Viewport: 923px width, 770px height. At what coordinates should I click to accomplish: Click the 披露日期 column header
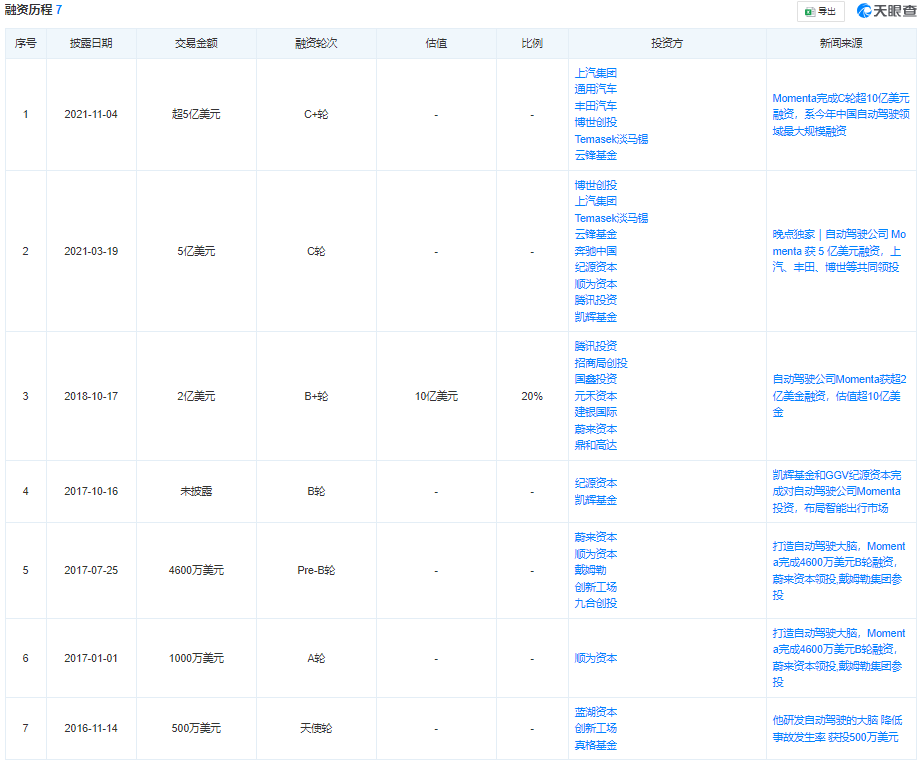click(x=91, y=44)
